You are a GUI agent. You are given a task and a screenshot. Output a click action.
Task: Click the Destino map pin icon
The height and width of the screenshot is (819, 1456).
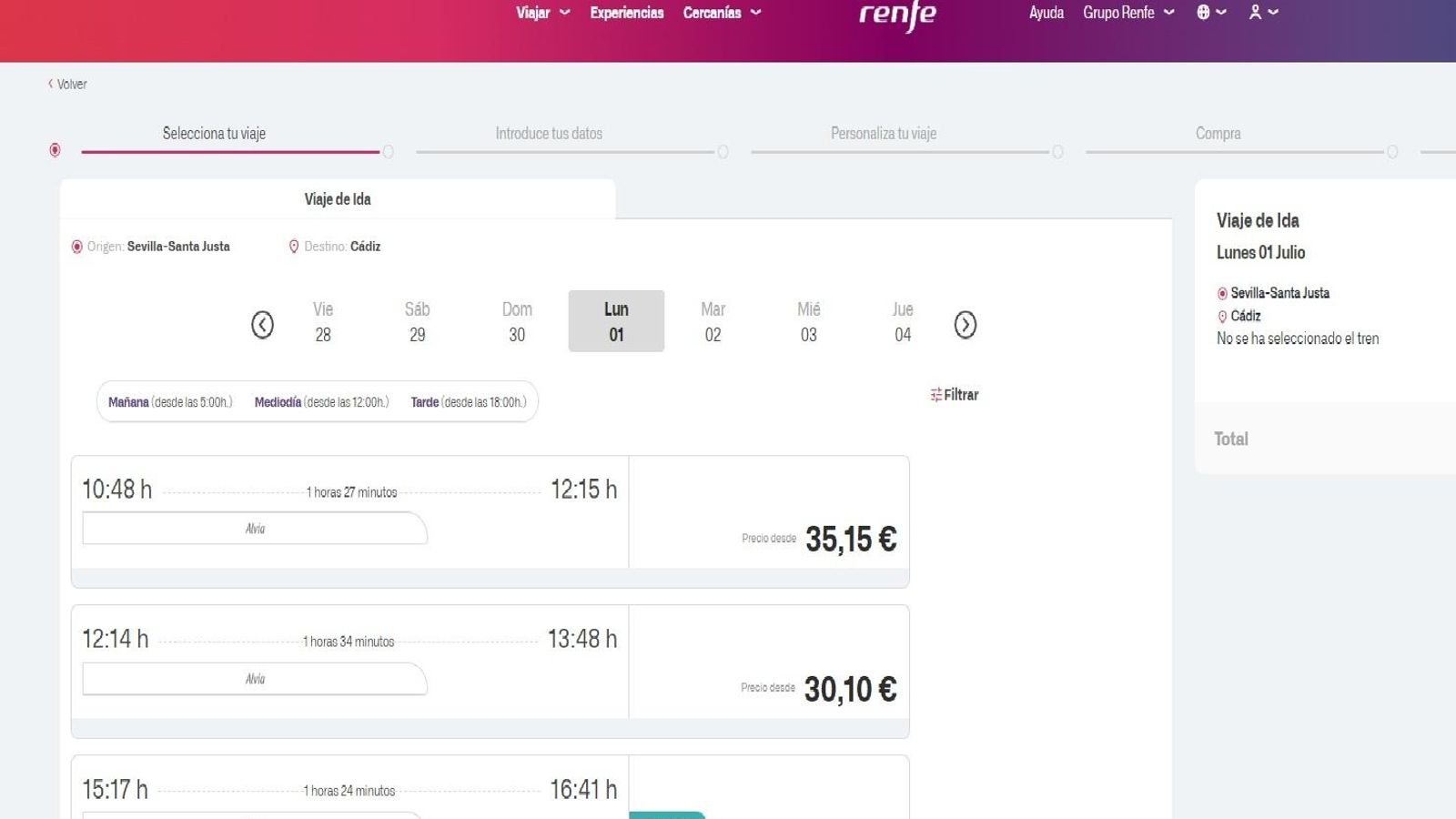(x=293, y=246)
